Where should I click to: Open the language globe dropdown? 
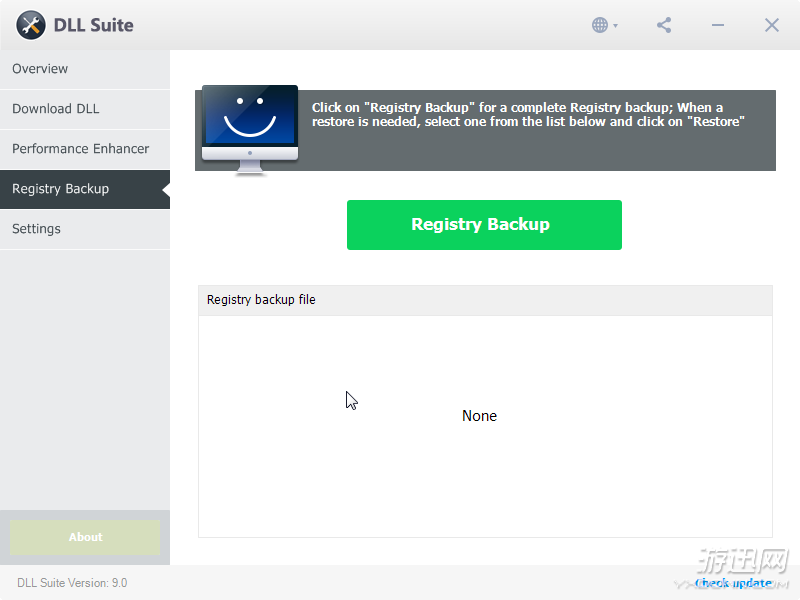click(605, 25)
